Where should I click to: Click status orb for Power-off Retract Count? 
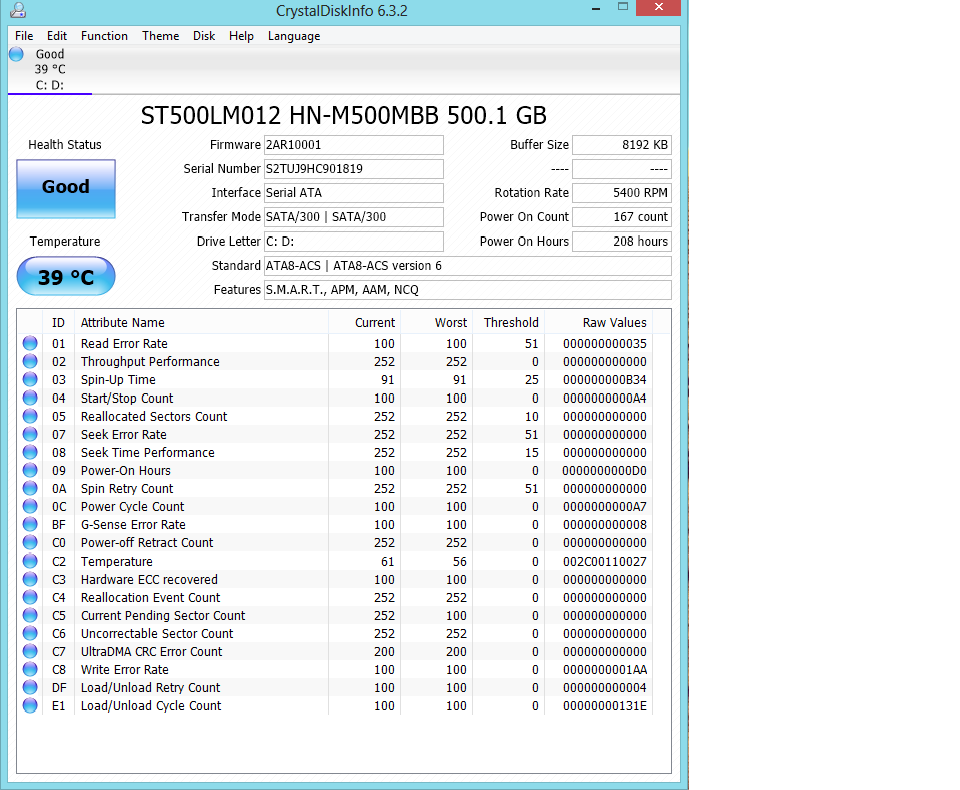point(30,543)
